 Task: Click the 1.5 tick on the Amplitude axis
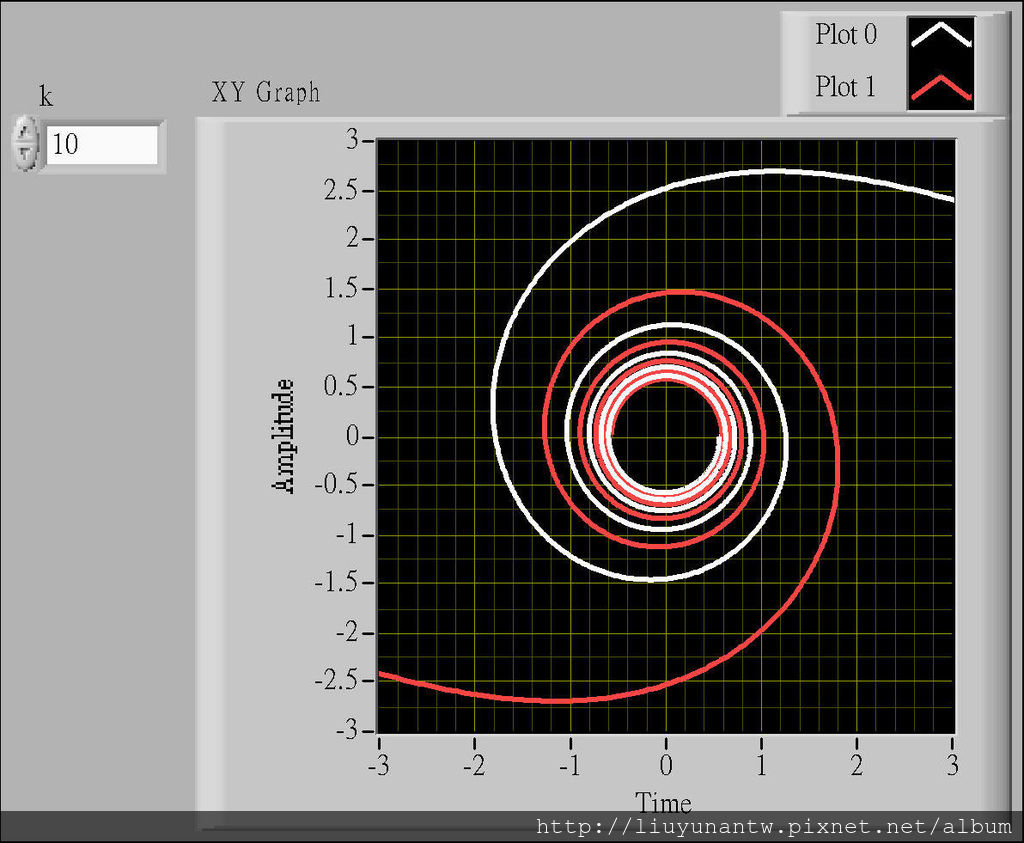(341, 288)
